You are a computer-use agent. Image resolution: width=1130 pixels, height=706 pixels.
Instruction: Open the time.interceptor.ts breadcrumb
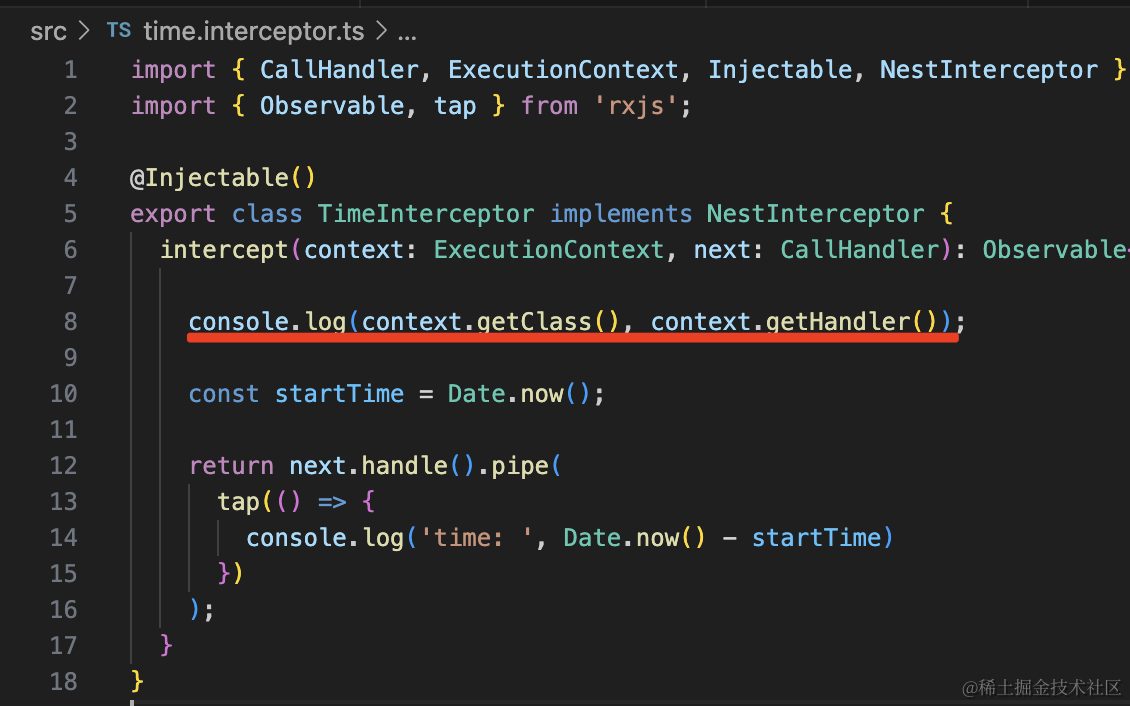(254, 32)
